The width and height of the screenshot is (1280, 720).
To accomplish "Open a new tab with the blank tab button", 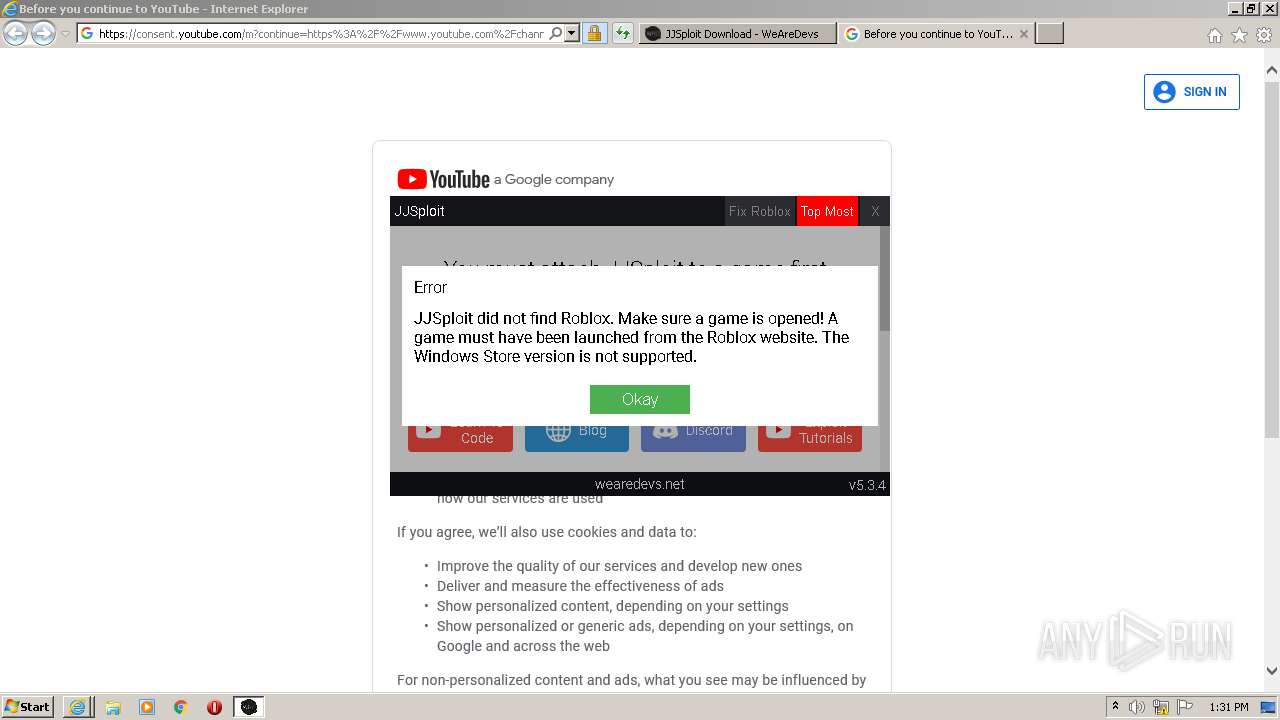I will [x=1049, y=33].
